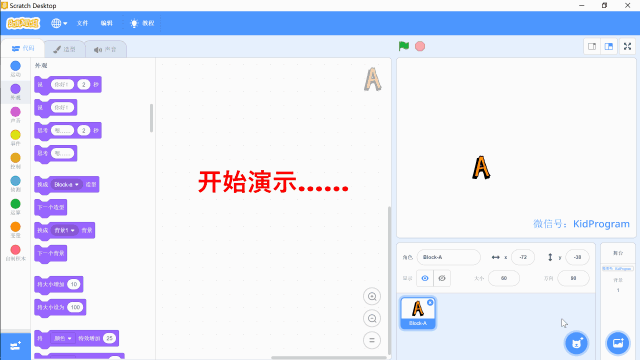640x360 pixels.
Task: Select the green Operators category circle
Action: pos(16,204)
